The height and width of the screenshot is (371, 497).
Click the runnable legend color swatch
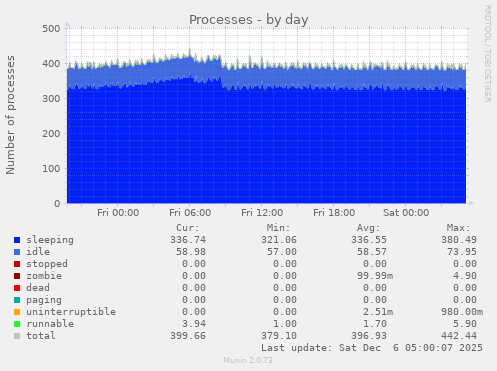pos(17,324)
